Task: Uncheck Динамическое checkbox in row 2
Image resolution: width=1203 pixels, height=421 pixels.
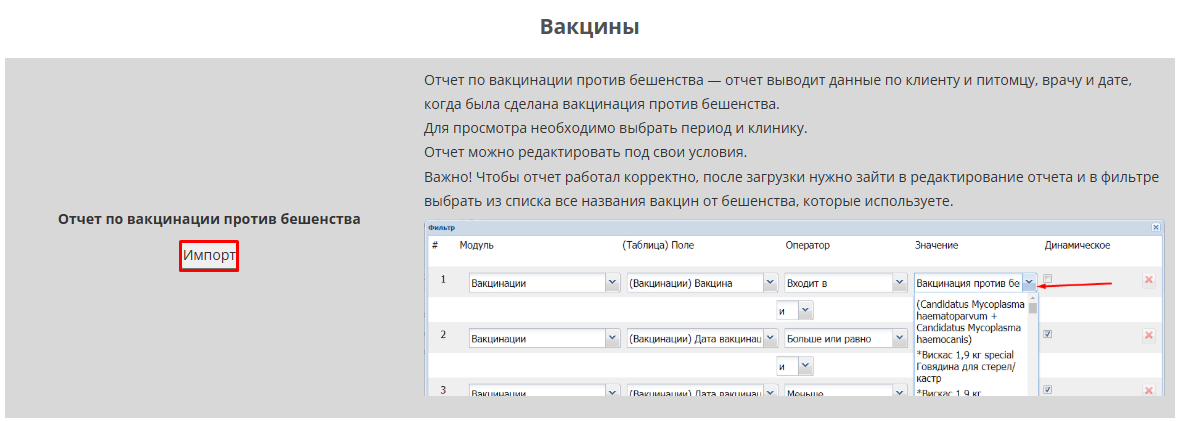Action: coord(1047,335)
